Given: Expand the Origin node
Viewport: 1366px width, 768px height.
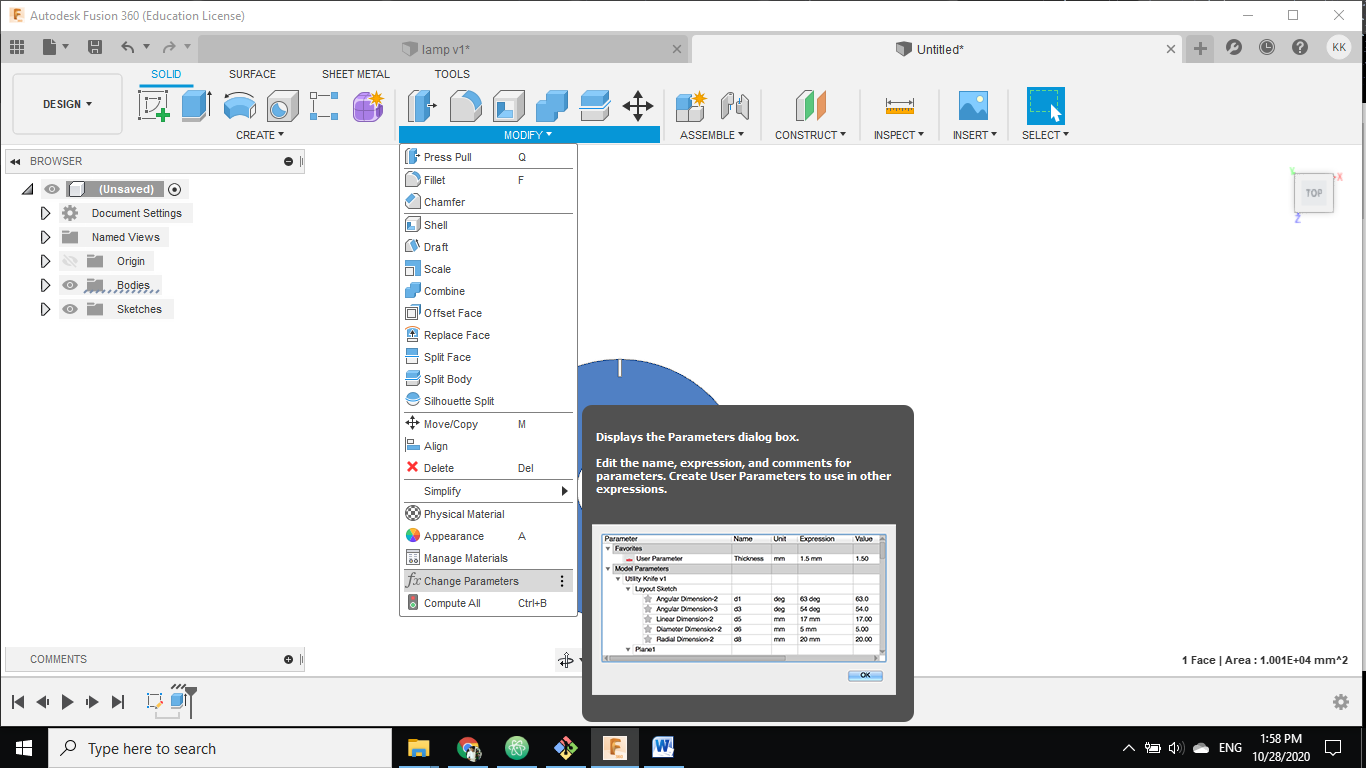Looking at the screenshot, I should click(x=45, y=261).
